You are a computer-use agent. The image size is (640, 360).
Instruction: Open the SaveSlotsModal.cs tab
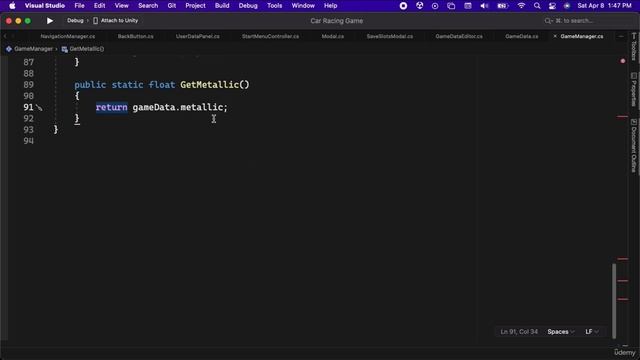click(x=389, y=36)
